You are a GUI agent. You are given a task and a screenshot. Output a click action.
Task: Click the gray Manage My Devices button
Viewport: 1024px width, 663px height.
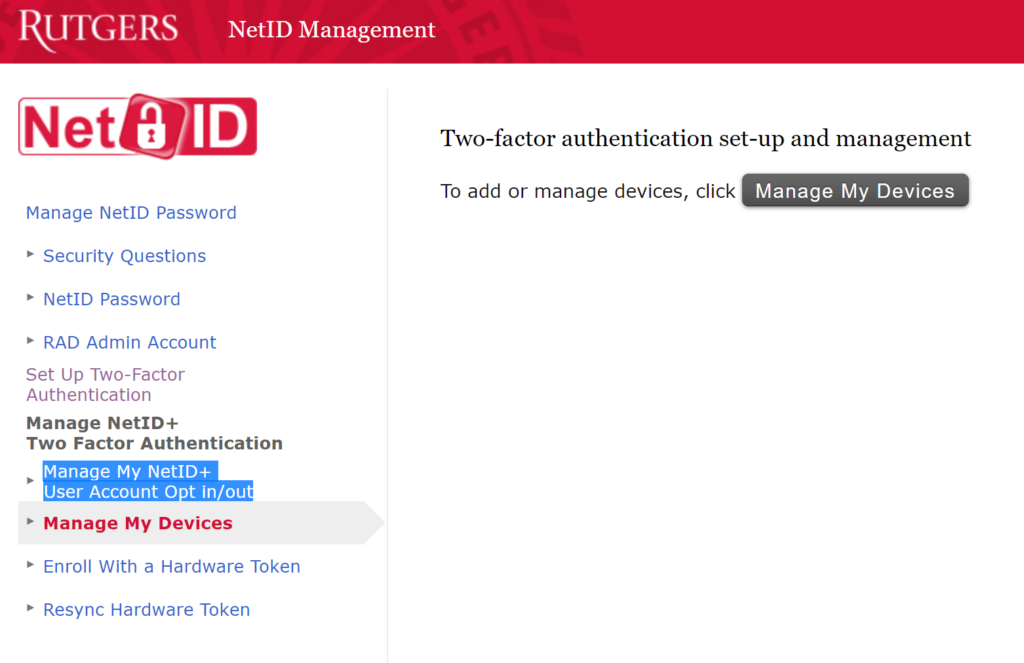(855, 191)
